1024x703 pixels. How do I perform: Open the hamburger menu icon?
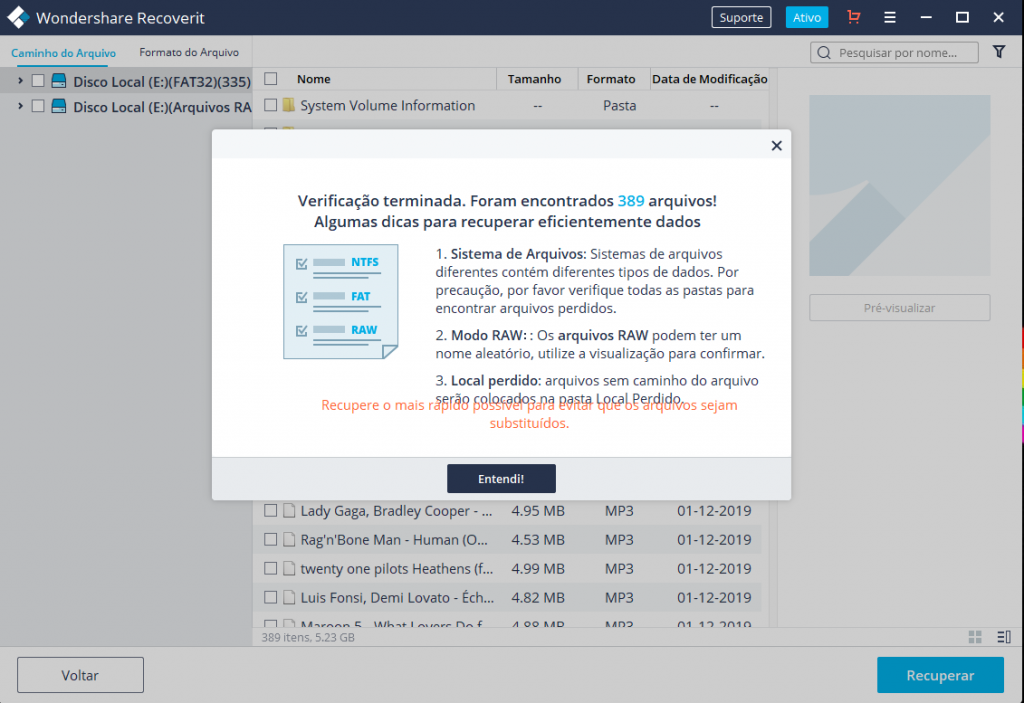(x=889, y=18)
